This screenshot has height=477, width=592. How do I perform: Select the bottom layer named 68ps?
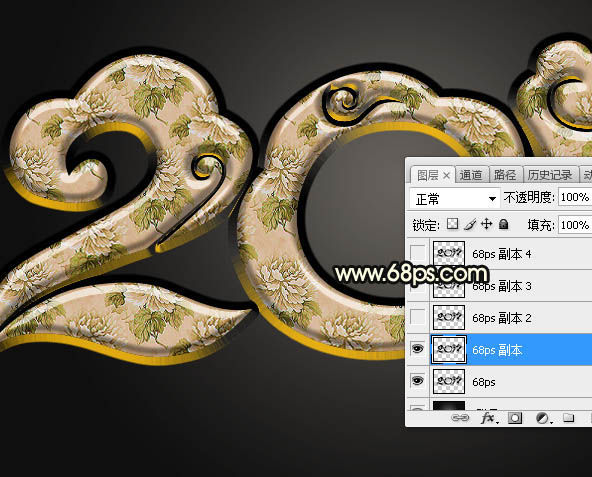point(484,382)
